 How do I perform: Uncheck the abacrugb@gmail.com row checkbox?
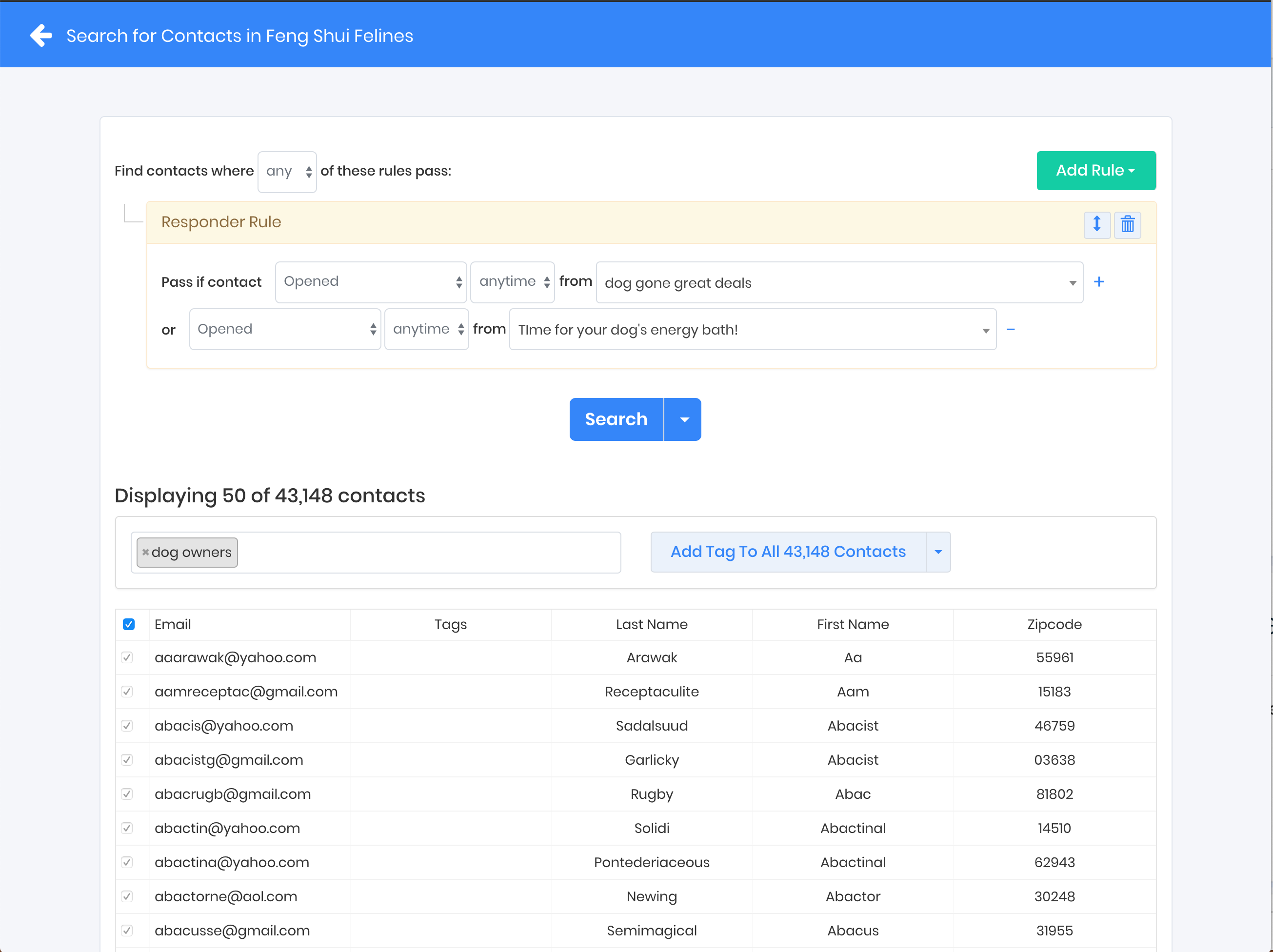coord(127,794)
